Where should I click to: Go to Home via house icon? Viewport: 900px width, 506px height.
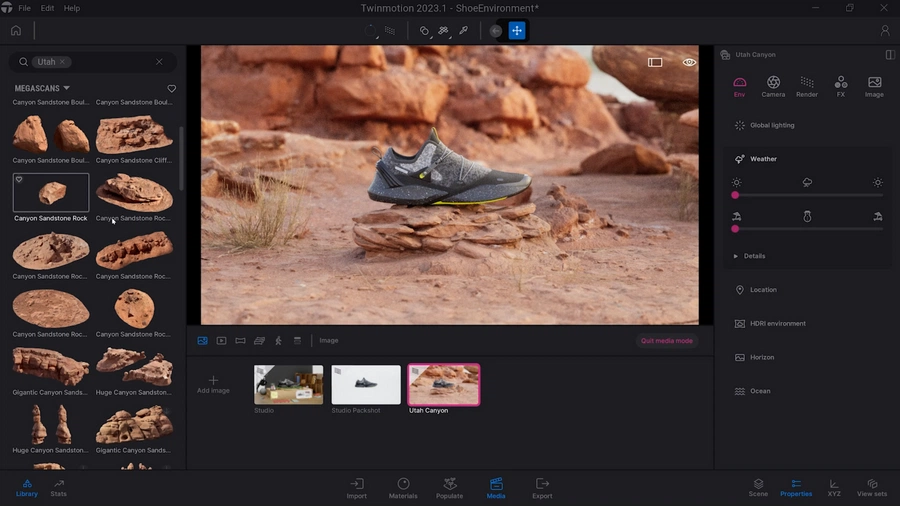click(16, 31)
